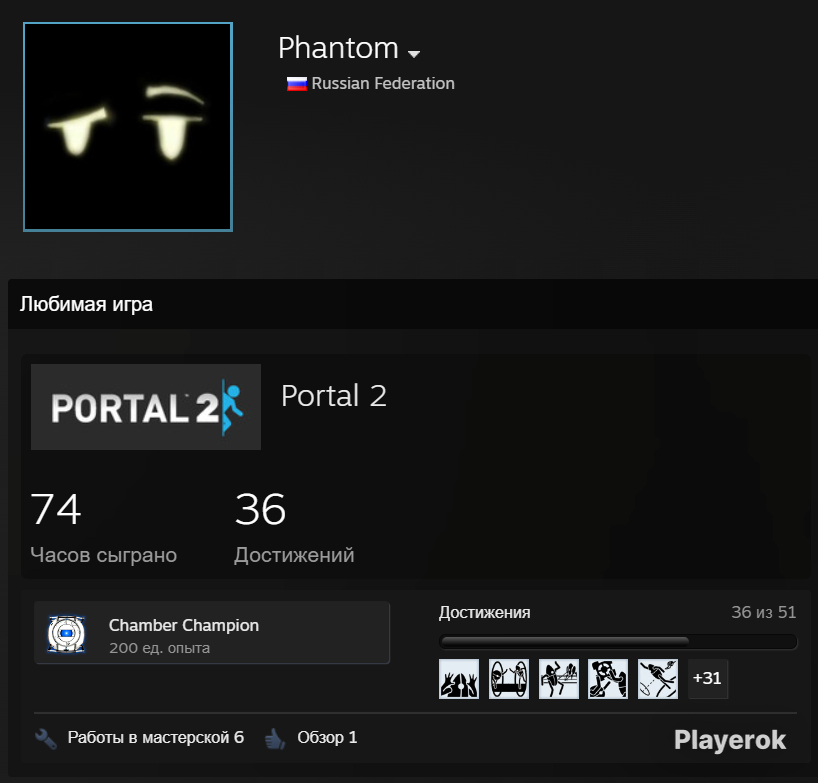Open the Обзор 1 review link
The image size is (818, 783).
tap(328, 738)
